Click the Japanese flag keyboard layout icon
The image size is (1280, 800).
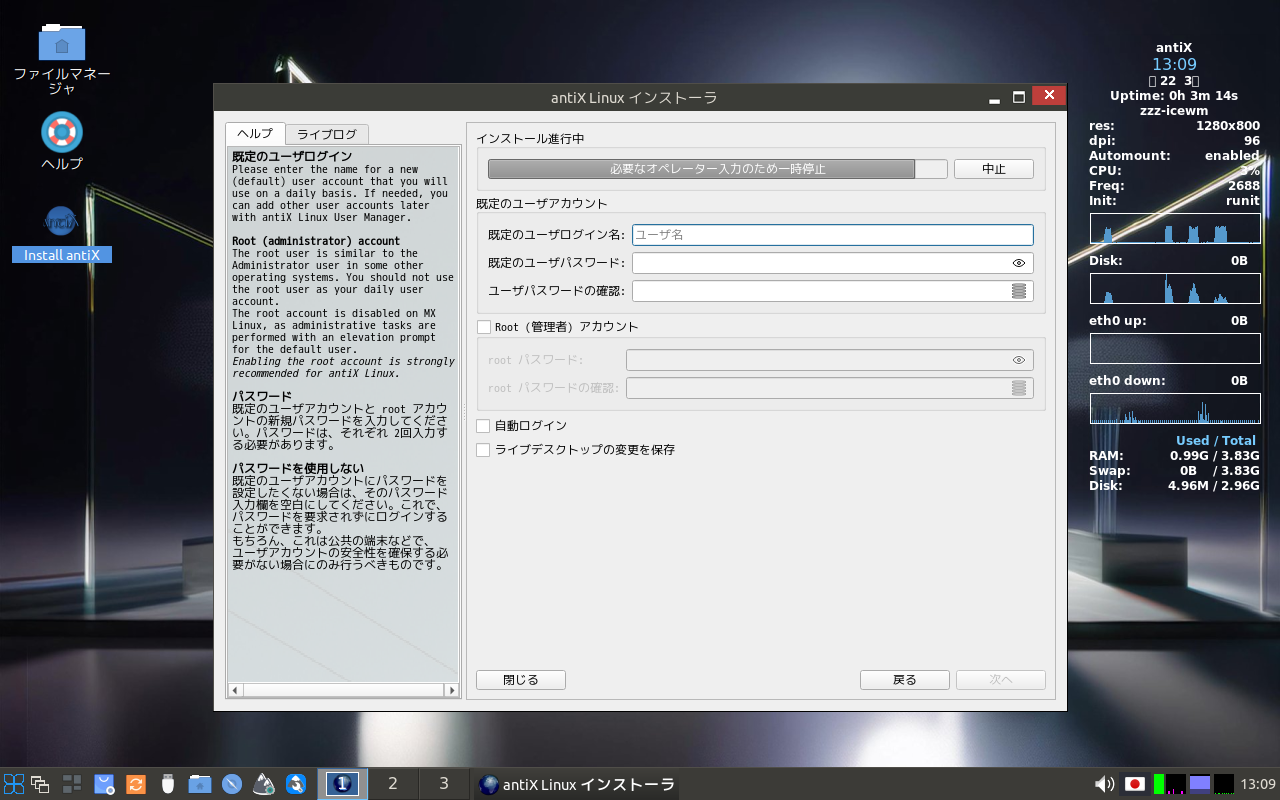(1135, 784)
